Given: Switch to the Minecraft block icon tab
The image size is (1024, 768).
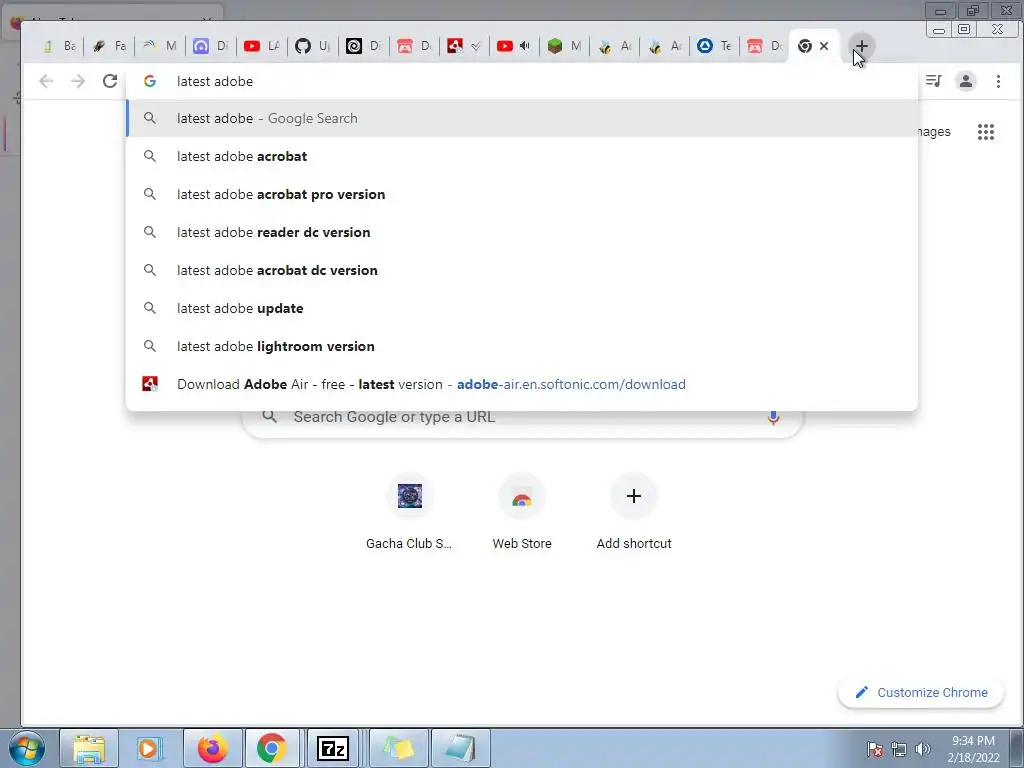Looking at the screenshot, I should click(x=564, y=46).
